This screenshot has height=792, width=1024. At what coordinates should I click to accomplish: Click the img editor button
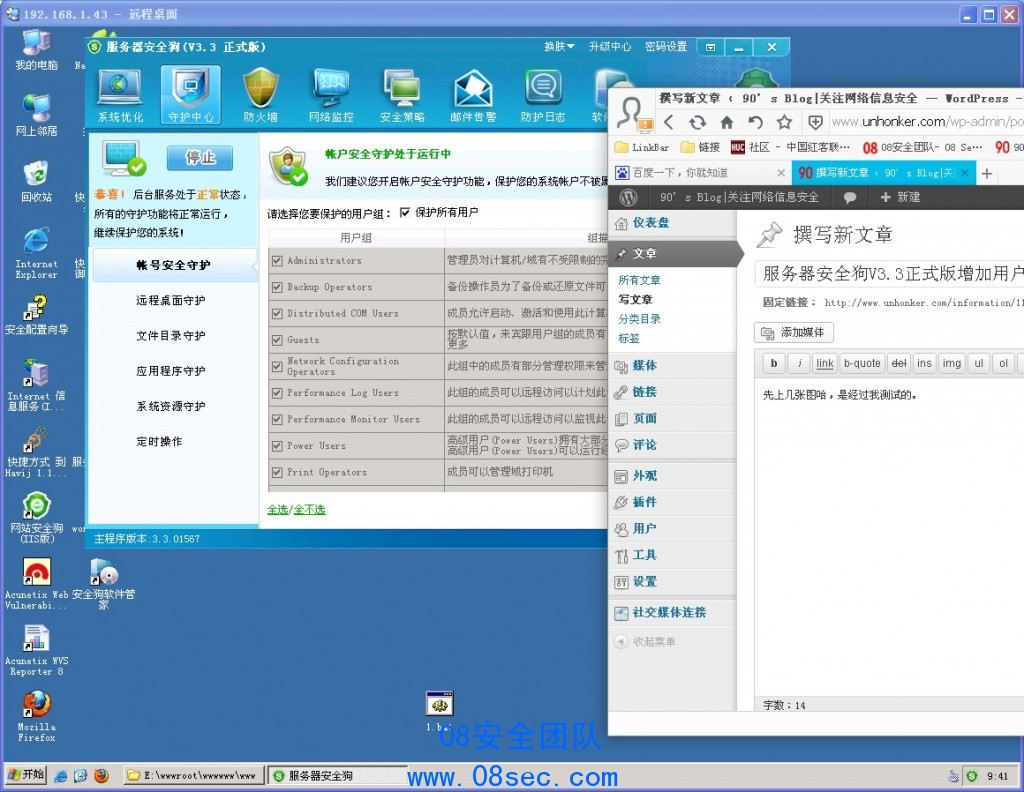[x=952, y=363]
